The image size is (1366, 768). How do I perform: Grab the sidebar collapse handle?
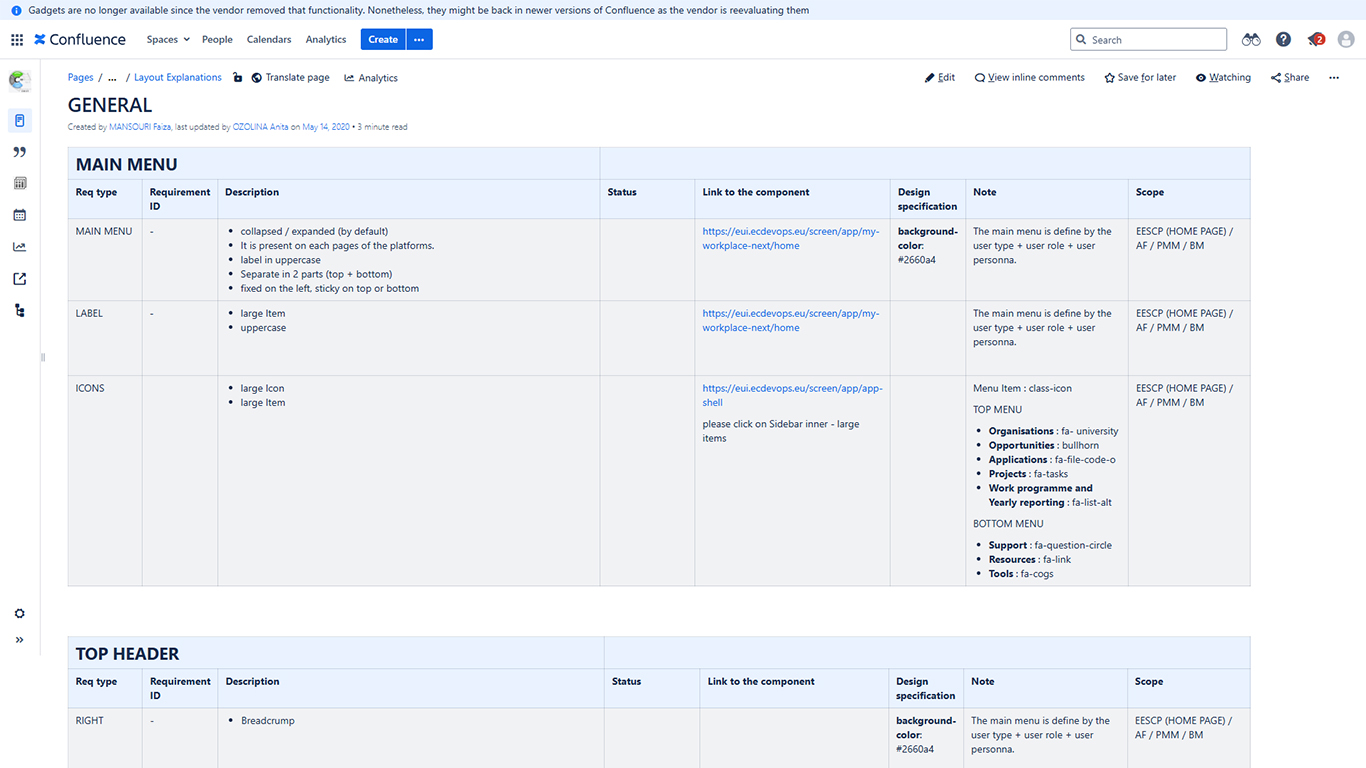coord(43,357)
